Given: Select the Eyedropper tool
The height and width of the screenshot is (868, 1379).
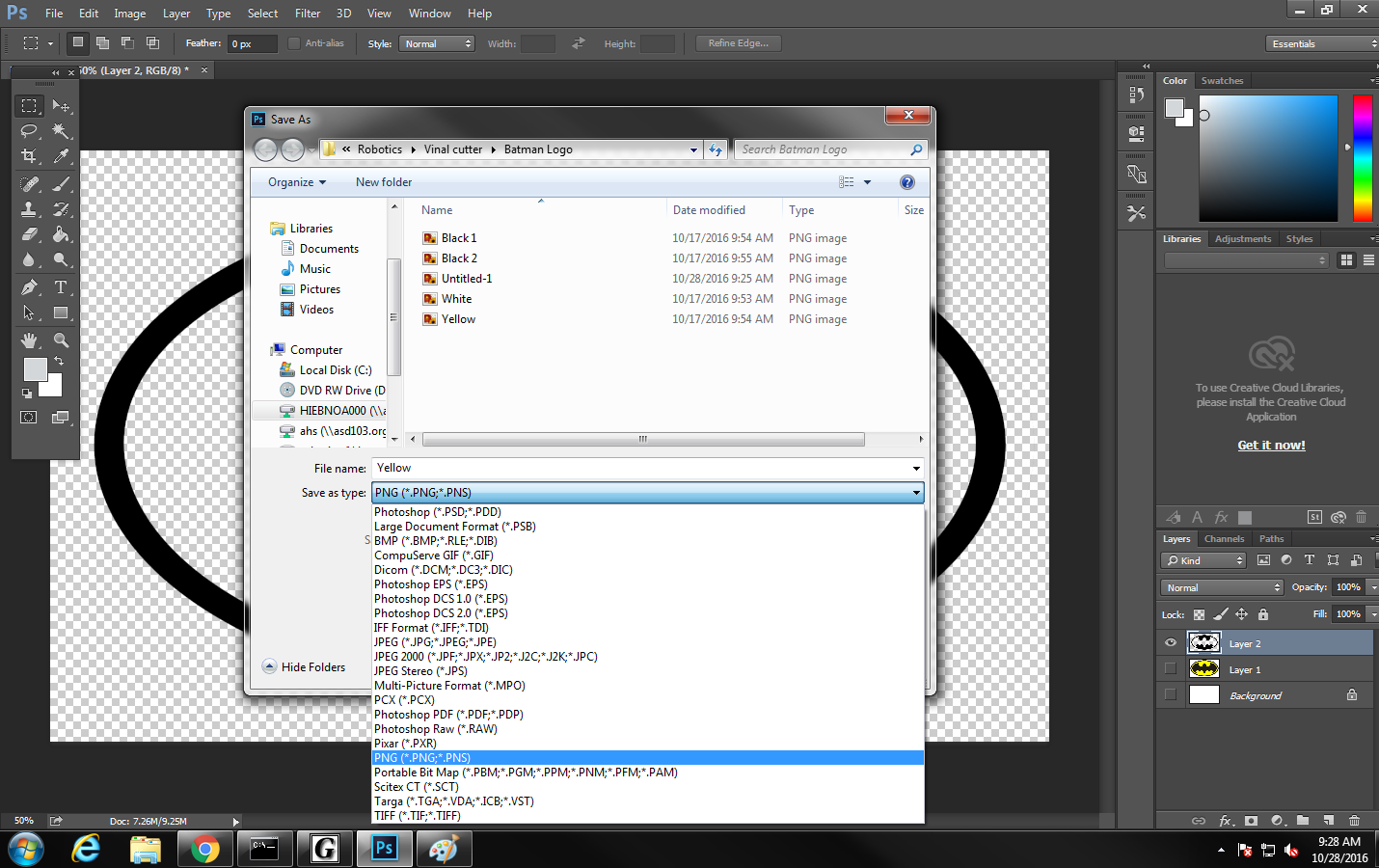Looking at the screenshot, I should pyautogui.click(x=61, y=155).
